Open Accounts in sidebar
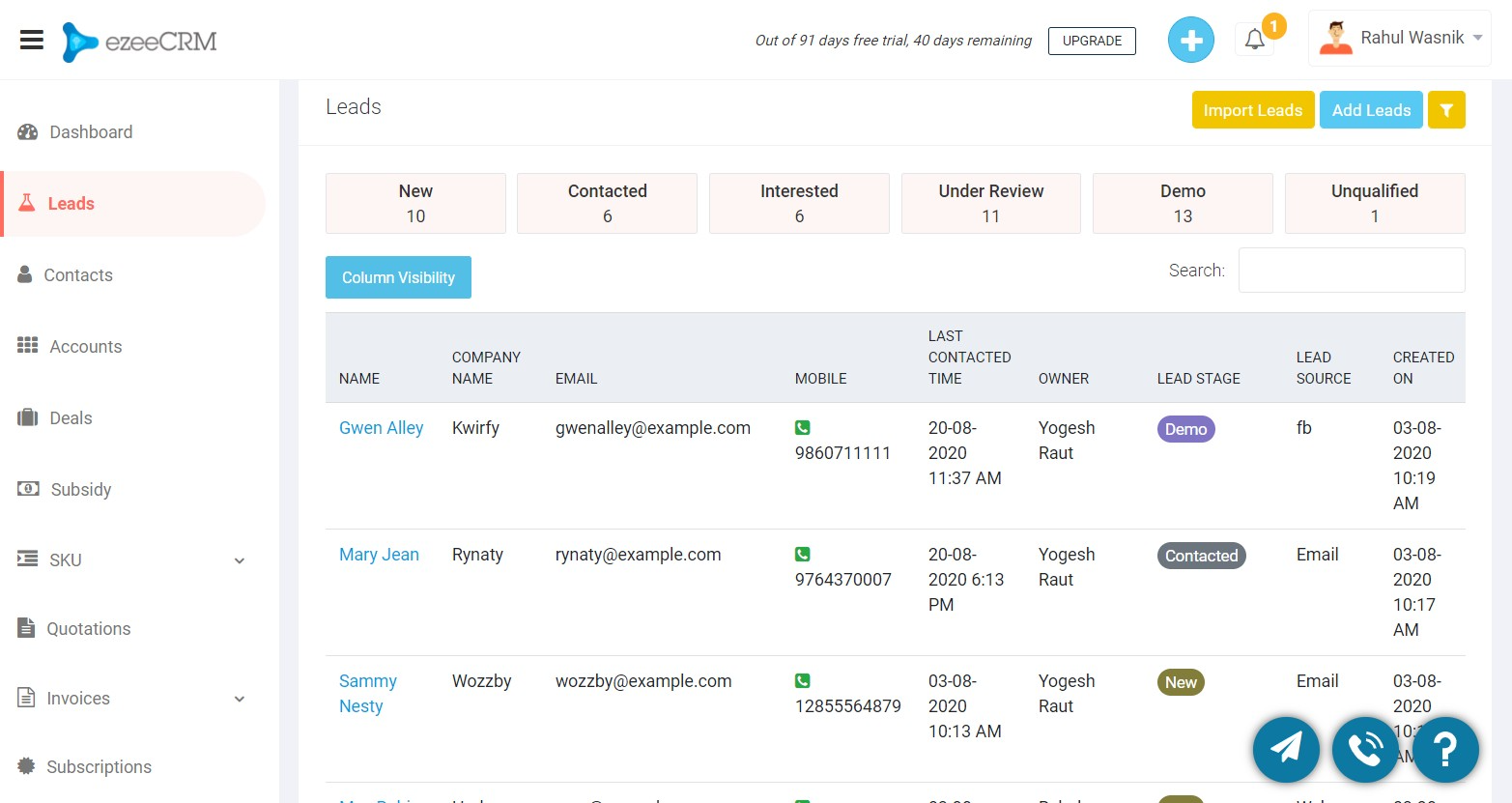1512x803 pixels. click(86, 347)
